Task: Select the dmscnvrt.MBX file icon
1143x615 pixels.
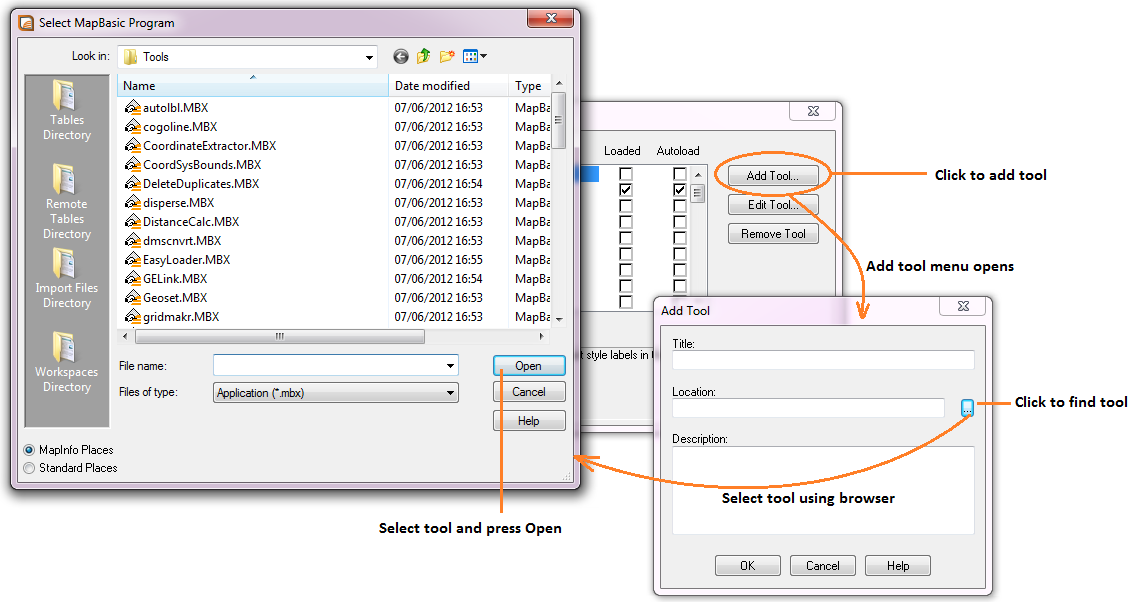Action: (x=132, y=240)
